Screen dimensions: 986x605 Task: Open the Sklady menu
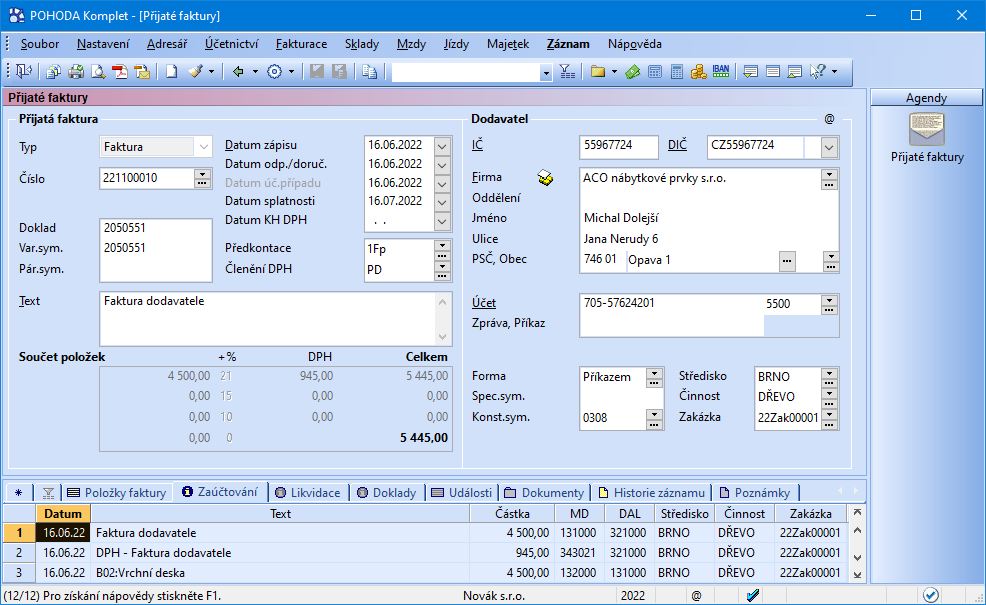[x=362, y=44]
